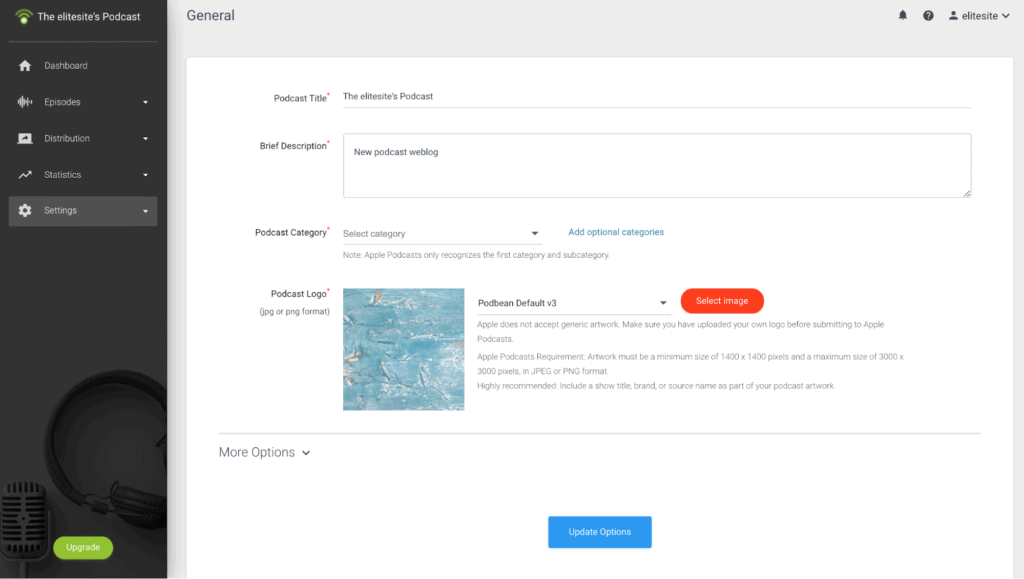Click the Distribution icon in the sidebar

[23, 137]
